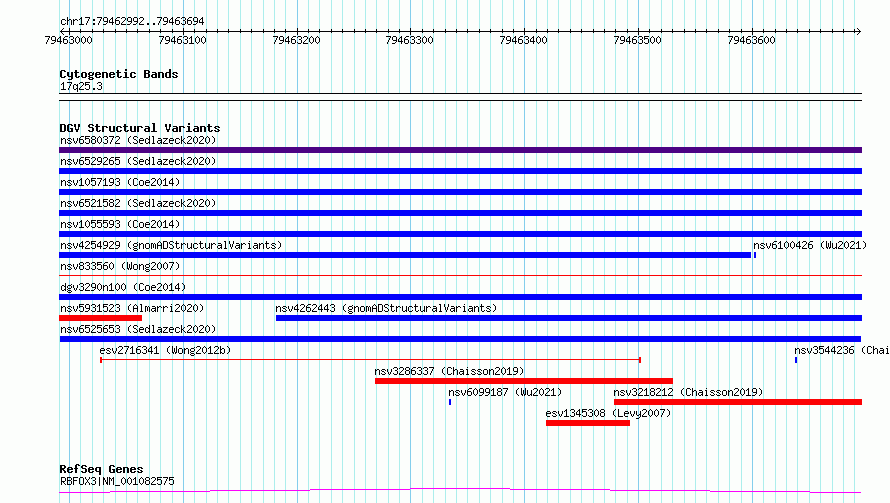
Task: Click the blue nsv4254929 variant bar
Action: pos(405,255)
